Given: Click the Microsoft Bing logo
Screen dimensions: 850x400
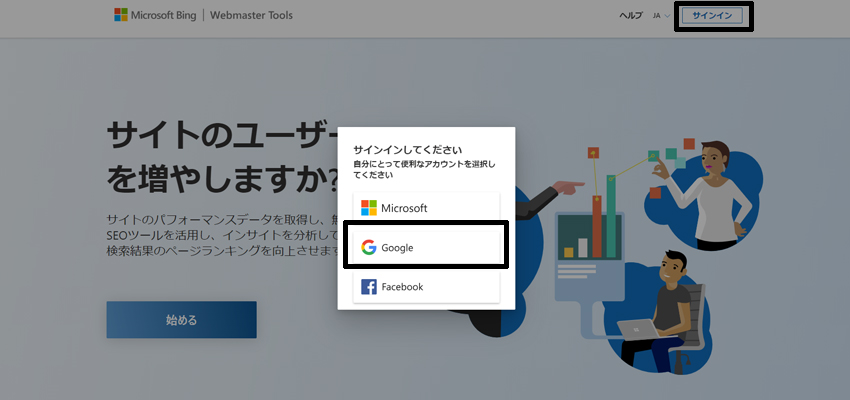Looking at the screenshot, I should tap(155, 15).
